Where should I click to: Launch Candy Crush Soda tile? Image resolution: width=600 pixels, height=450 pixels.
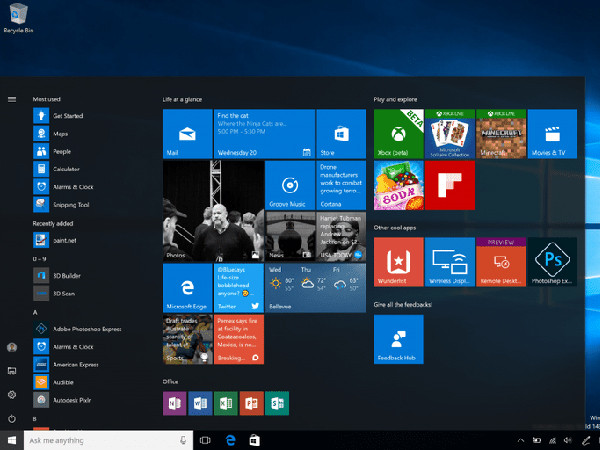click(x=399, y=185)
